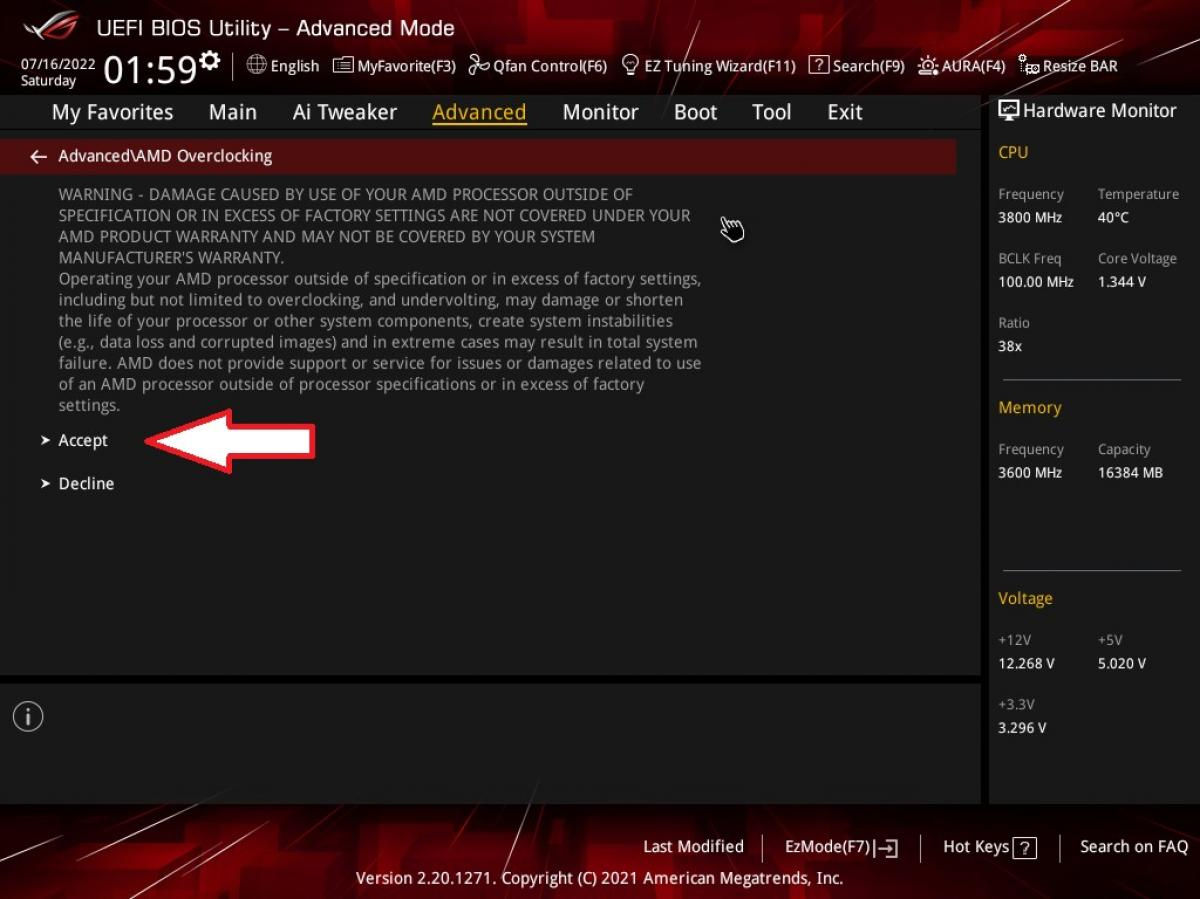Open Hot Keys help

click(989, 847)
